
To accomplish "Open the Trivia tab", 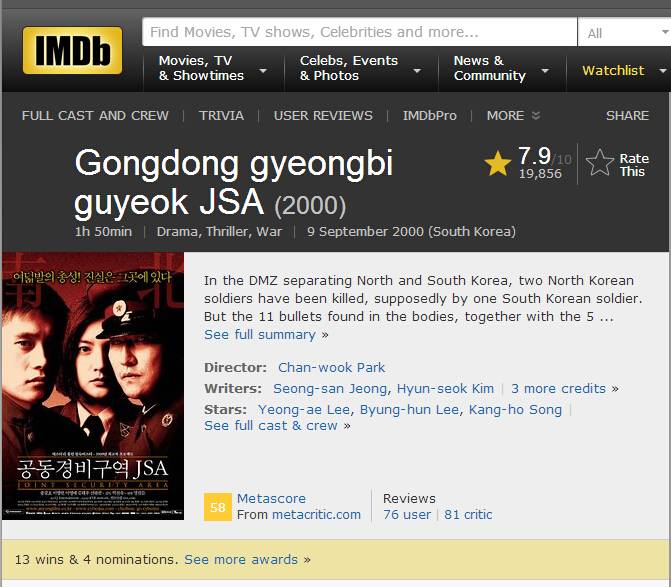I will click(221, 116).
